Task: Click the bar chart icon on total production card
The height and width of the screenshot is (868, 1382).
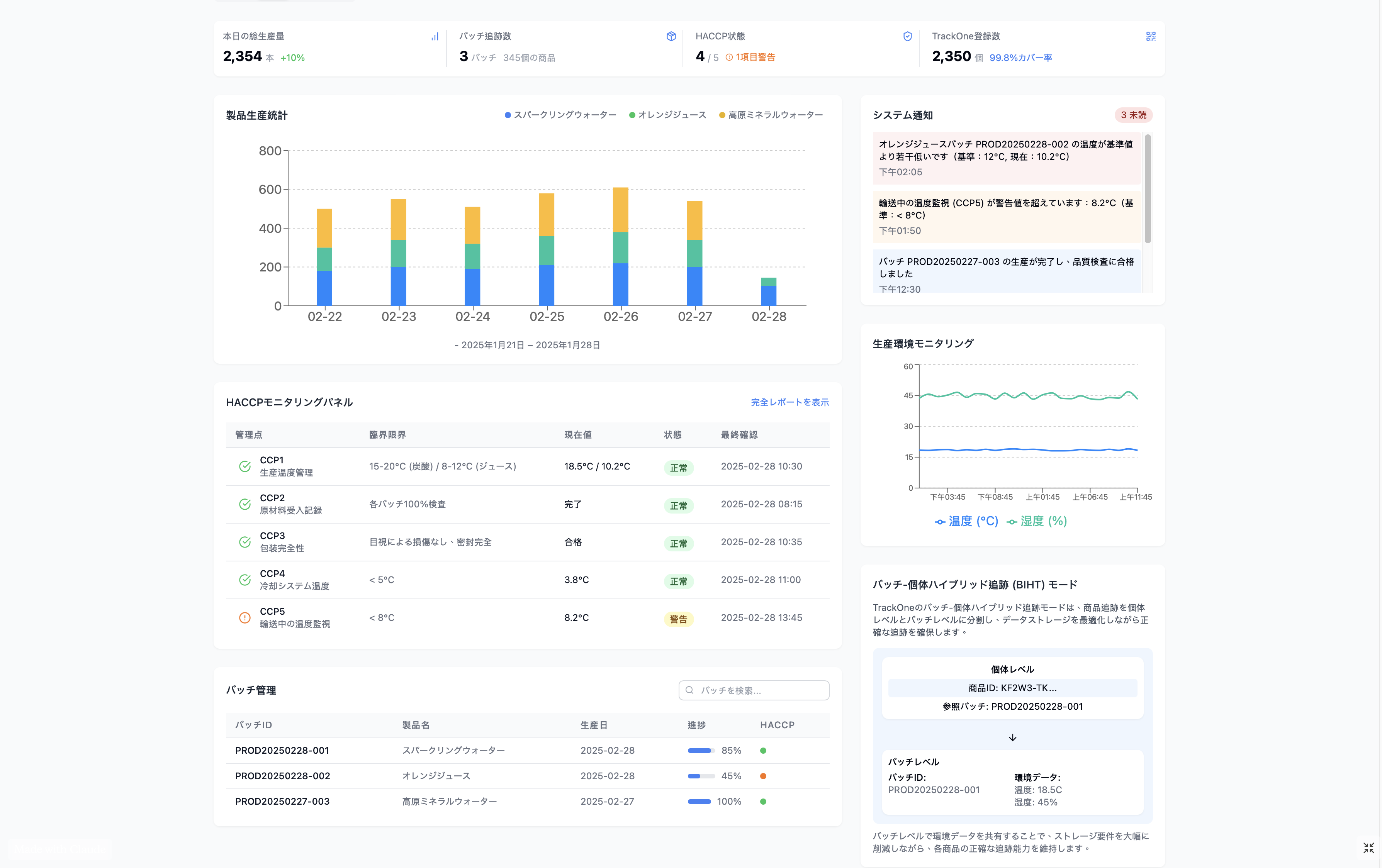Action: tap(435, 36)
